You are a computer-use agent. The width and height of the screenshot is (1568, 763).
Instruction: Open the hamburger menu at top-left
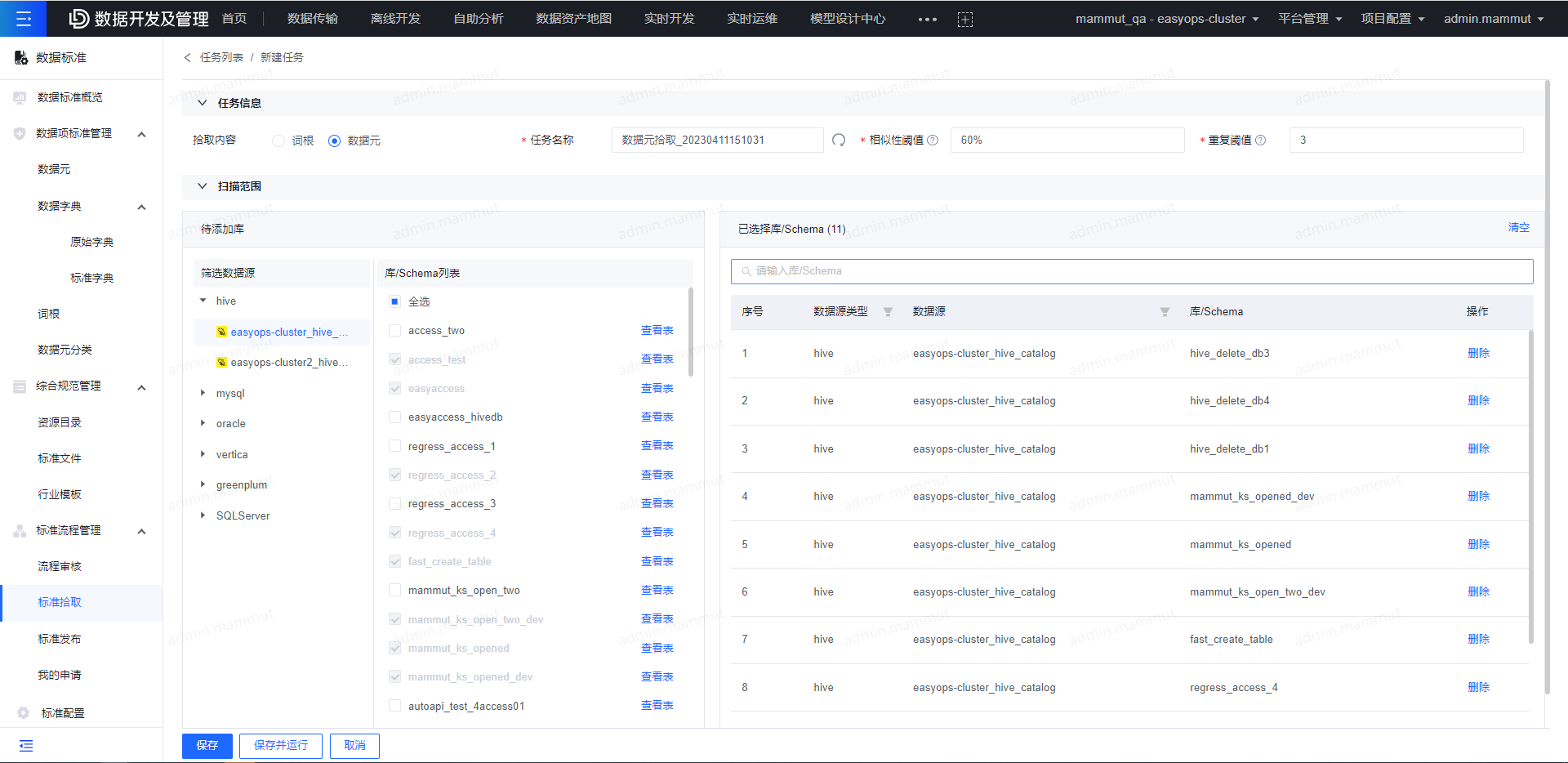23,18
